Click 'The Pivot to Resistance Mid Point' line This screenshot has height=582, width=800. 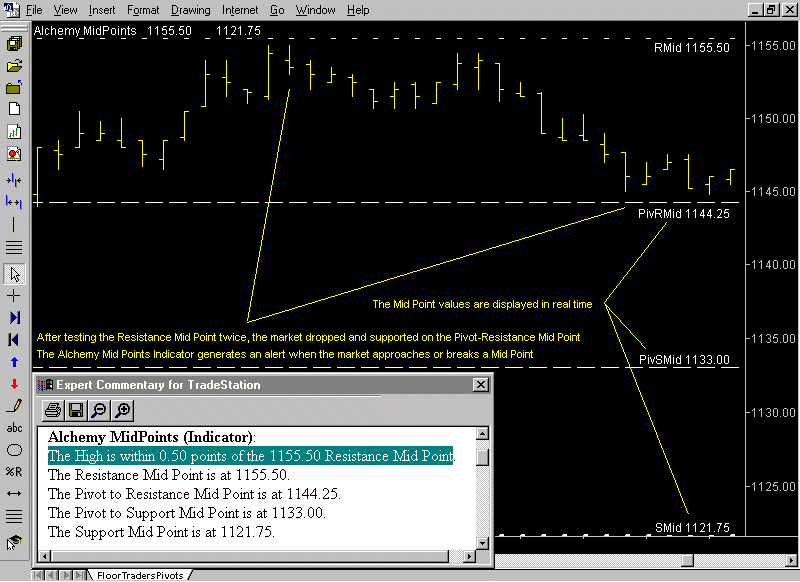[194, 494]
